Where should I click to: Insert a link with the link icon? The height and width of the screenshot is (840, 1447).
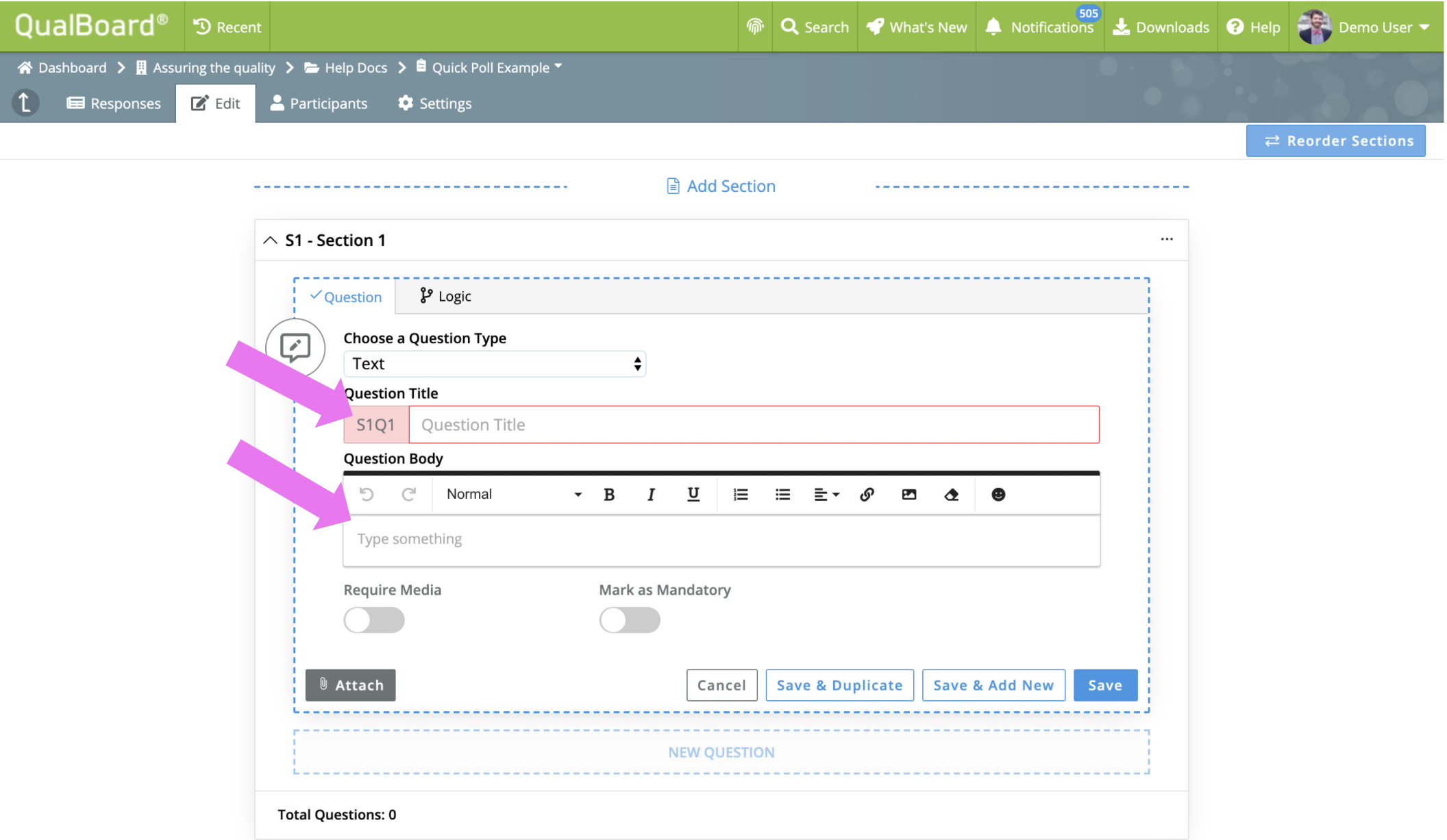coord(867,495)
